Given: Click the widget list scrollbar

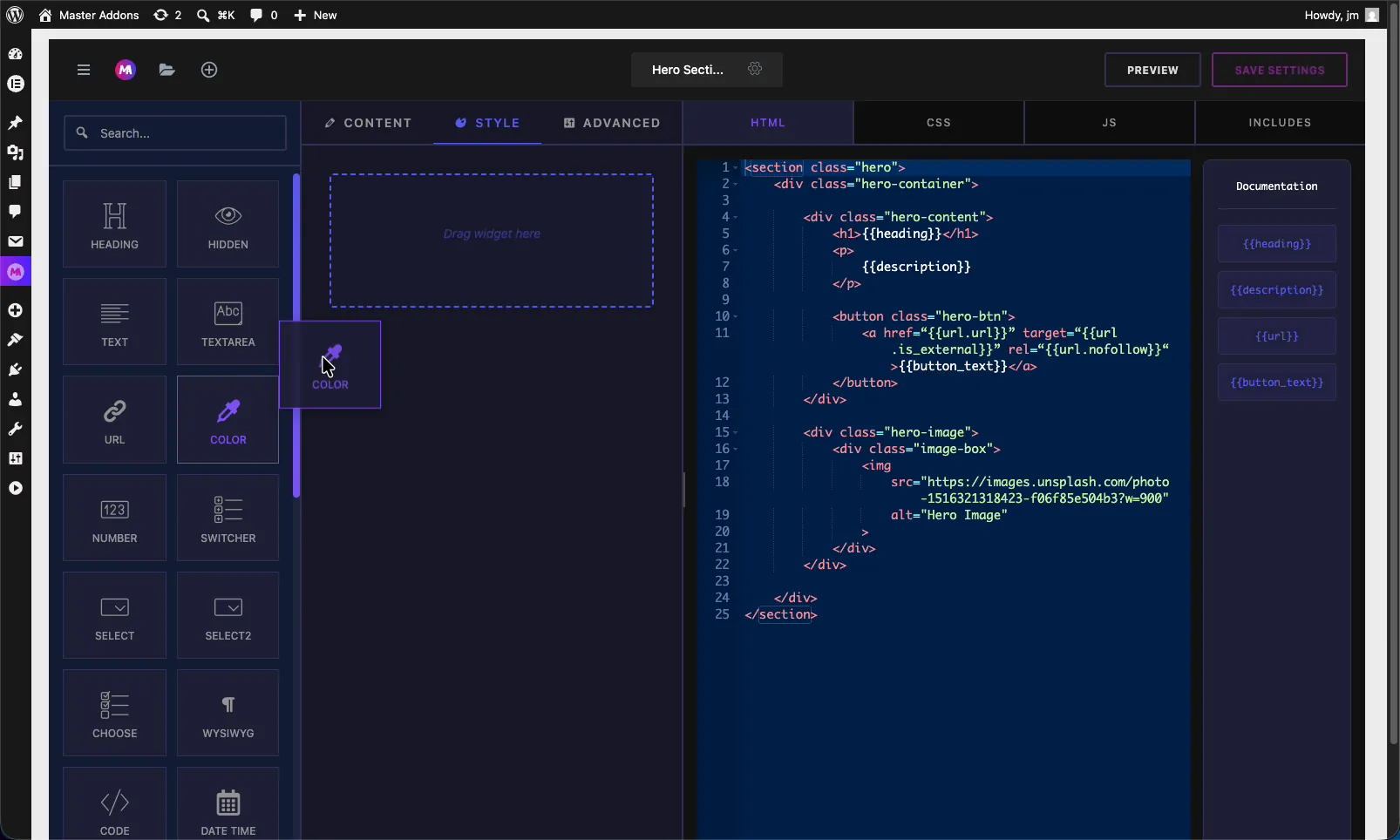Looking at the screenshot, I should click(296, 335).
